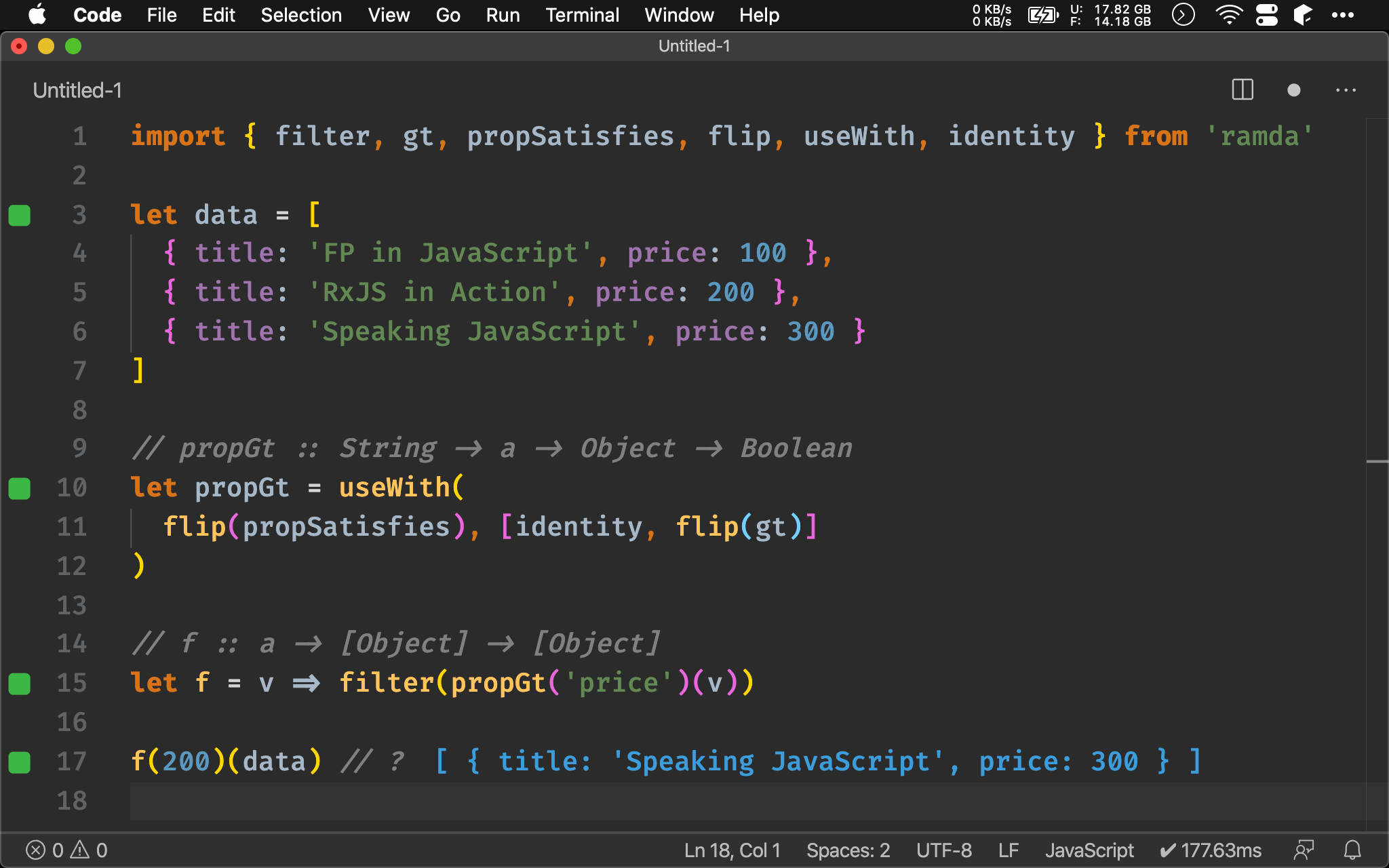The height and width of the screenshot is (868, 1389).
Task: Click the editor overview ruler scrollbar
Action: (1377, 475)
